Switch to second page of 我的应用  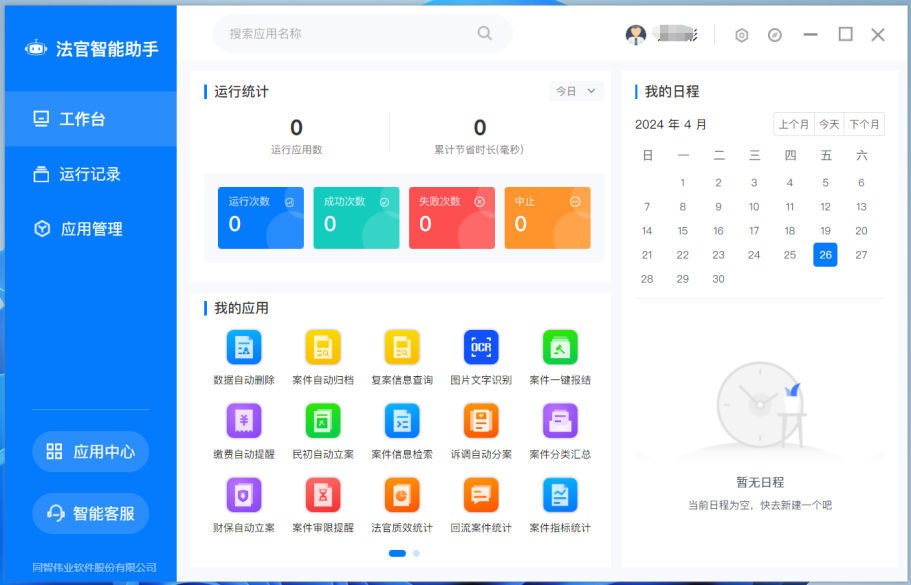[x=416, y=553]
